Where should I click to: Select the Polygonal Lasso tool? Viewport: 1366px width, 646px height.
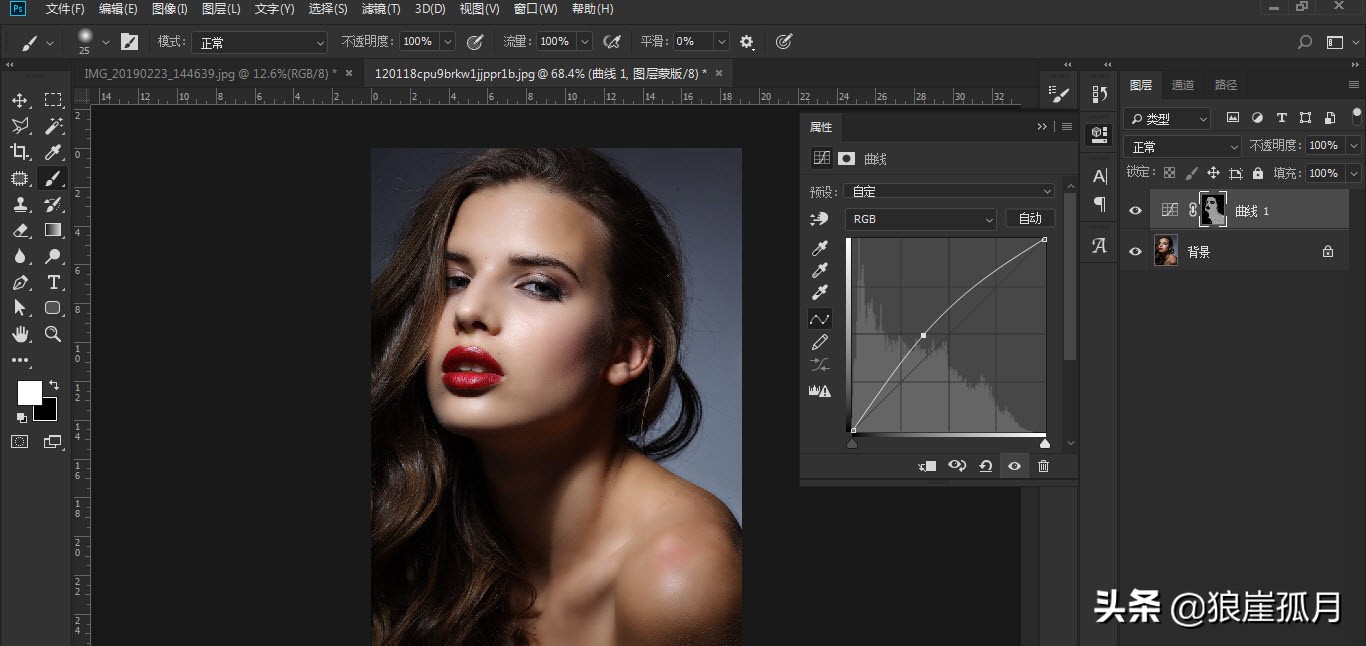tap(20, 126)
